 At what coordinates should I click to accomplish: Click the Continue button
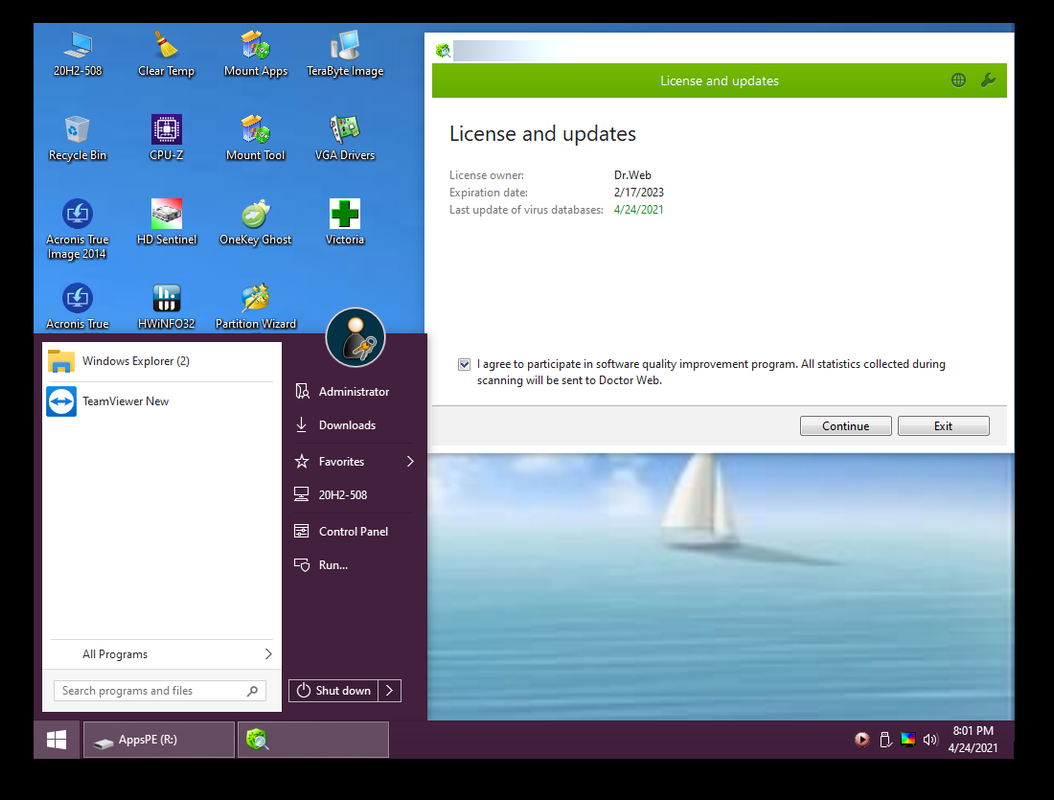tap(846, 426)
